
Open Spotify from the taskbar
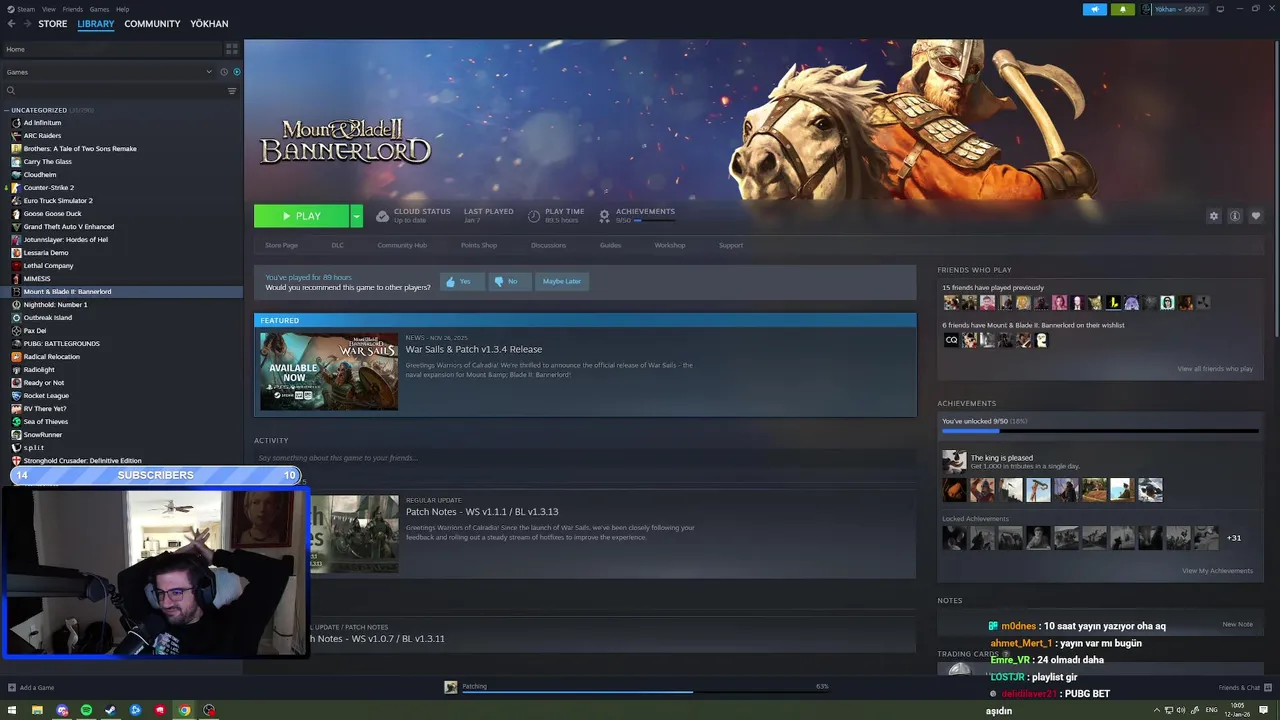86,710
